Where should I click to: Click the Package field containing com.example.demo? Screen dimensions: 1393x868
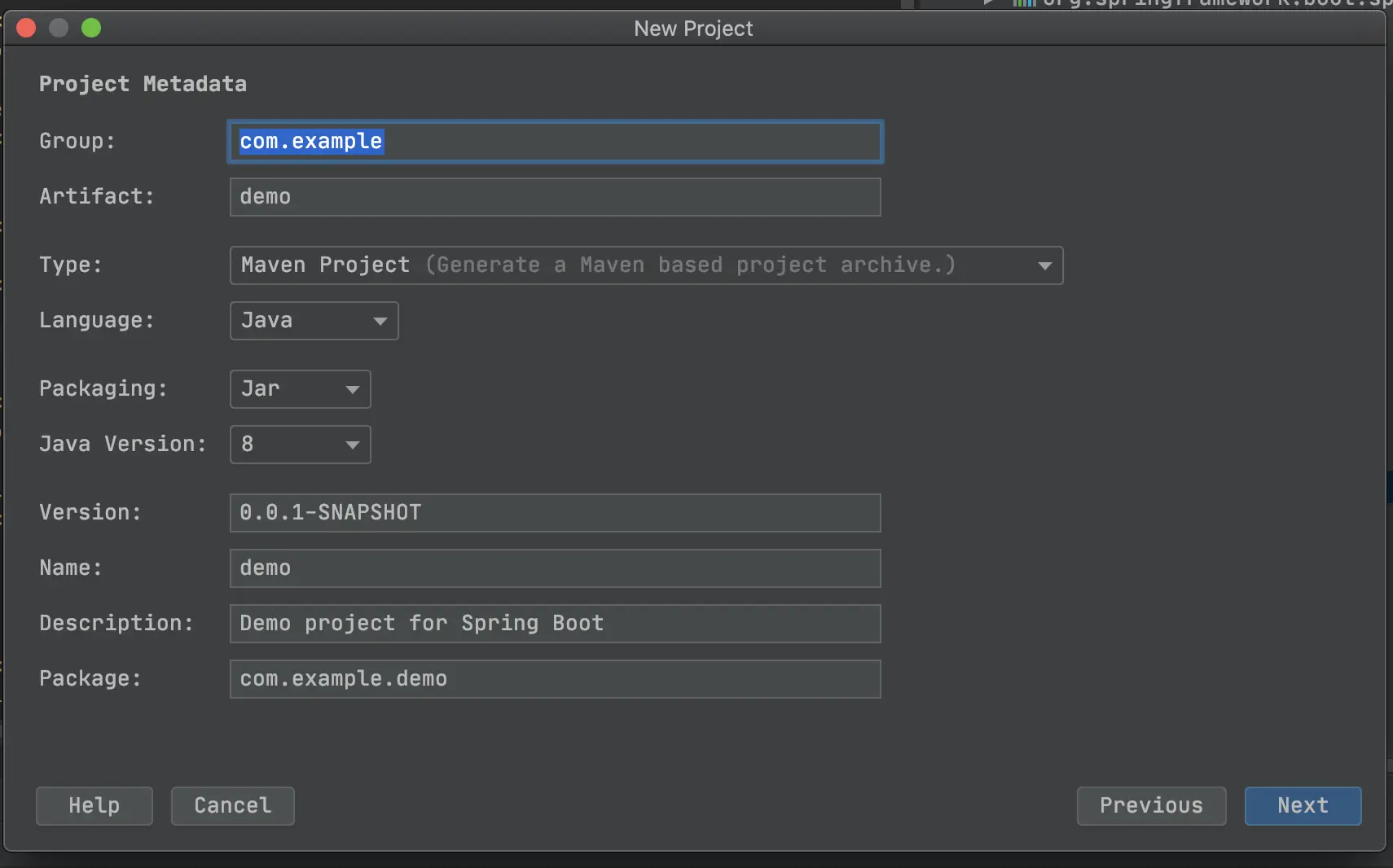554,679
